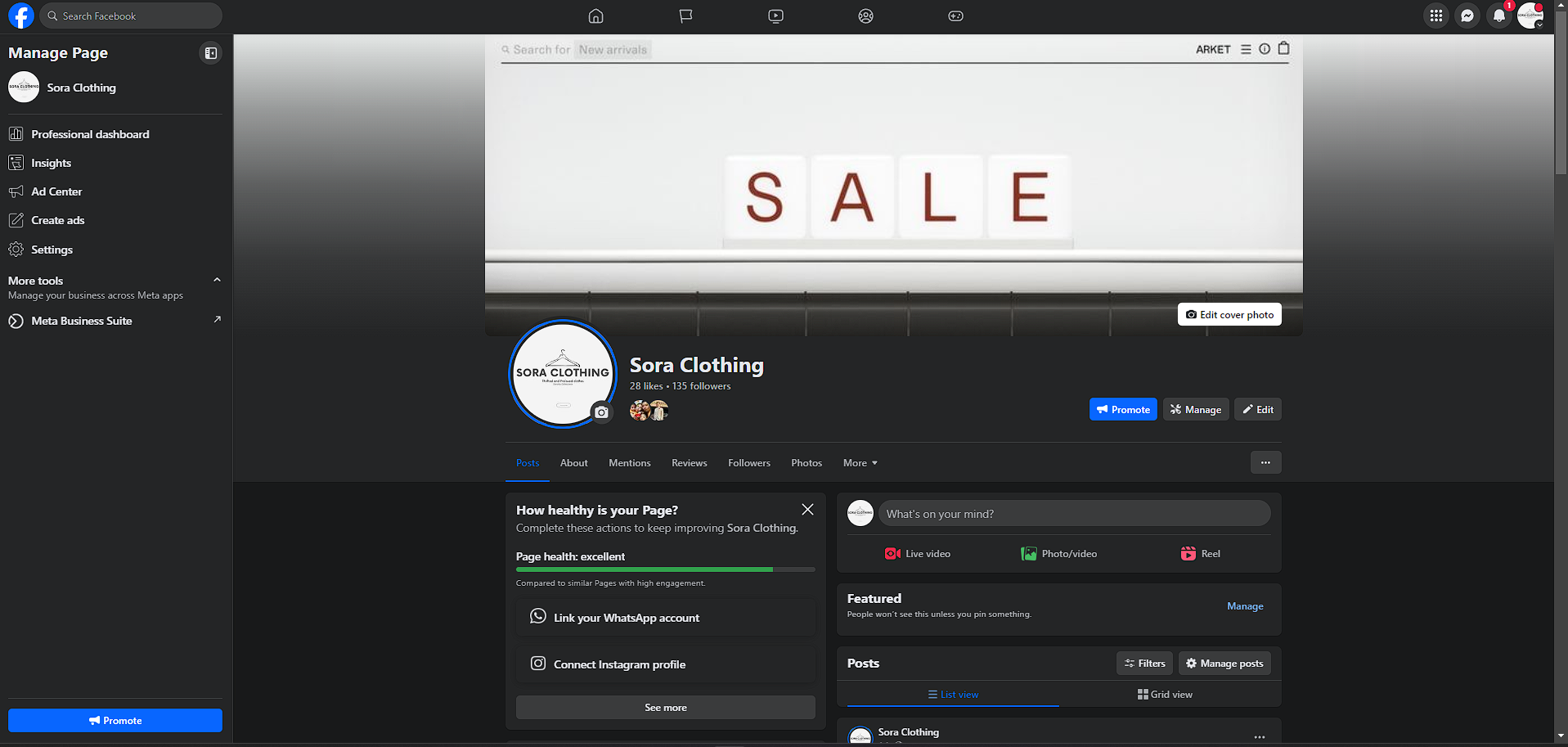Switch to the About tab
The width and height of the screenshot is (1568, 747).
574,463
